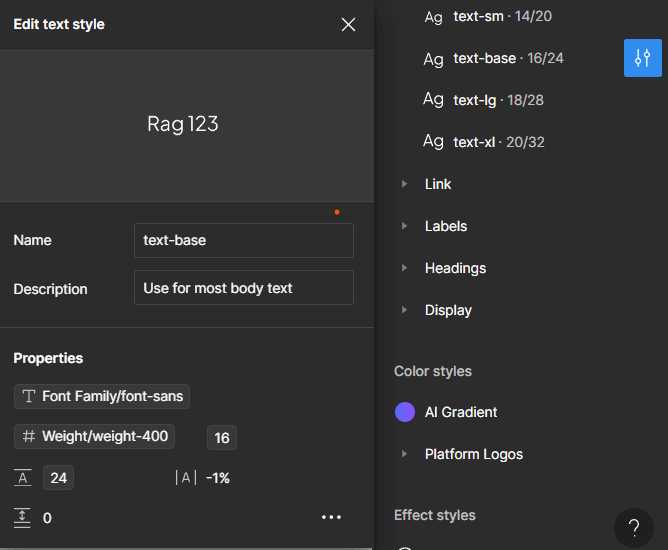This screenshot has width=668, height=550.
Task: Click the Font Family/font-sans variable chip
Action: click(x=102, y=396)
